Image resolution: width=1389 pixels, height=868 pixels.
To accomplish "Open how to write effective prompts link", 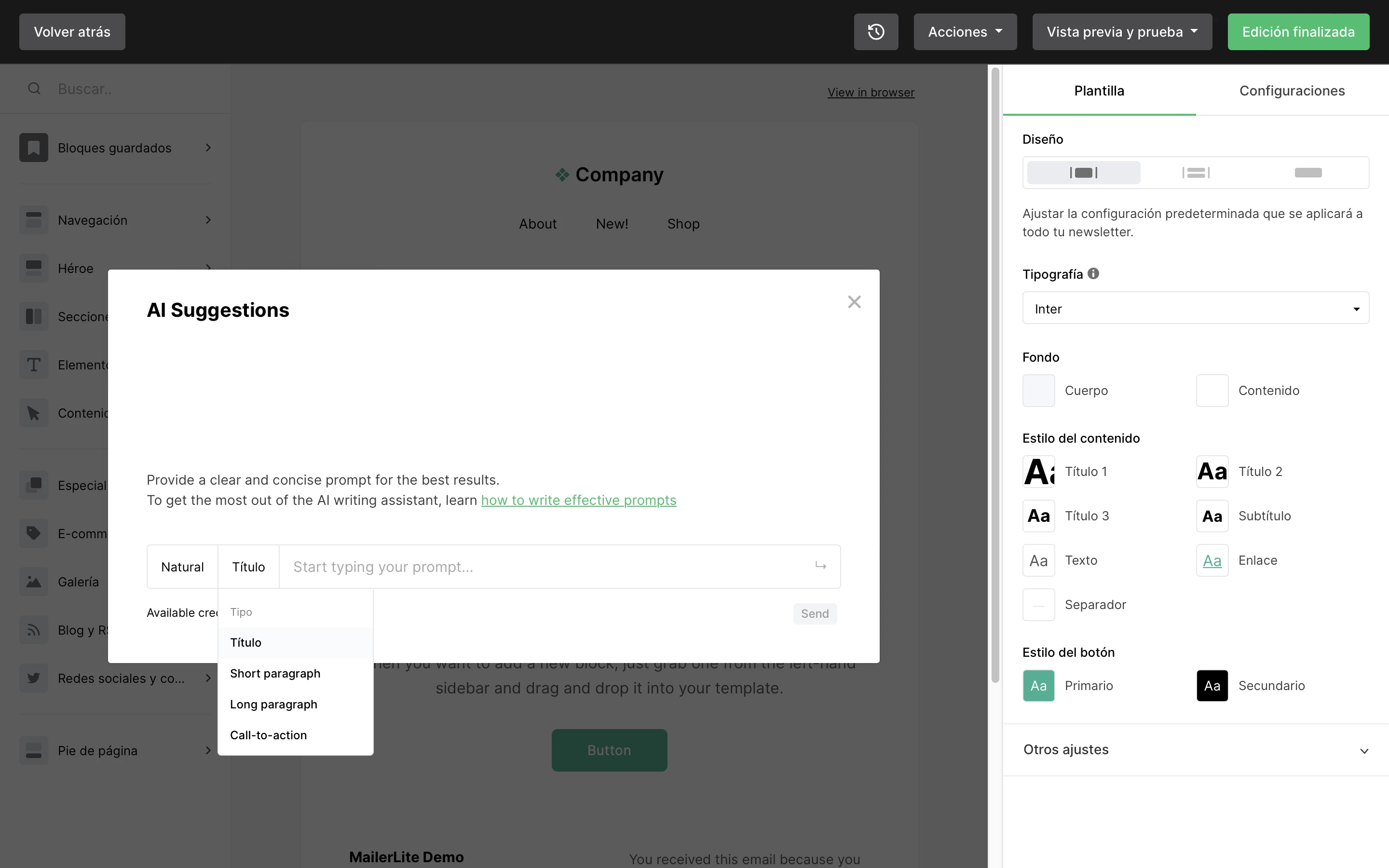I will click(579, 500).
